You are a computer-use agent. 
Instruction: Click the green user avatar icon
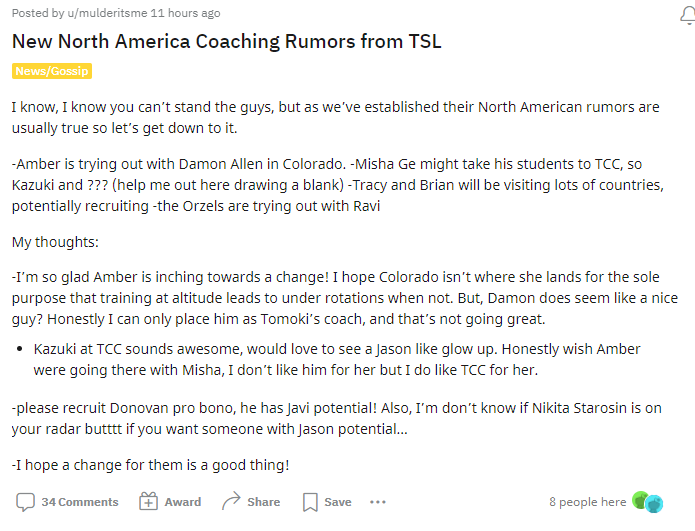coord(641,501)
